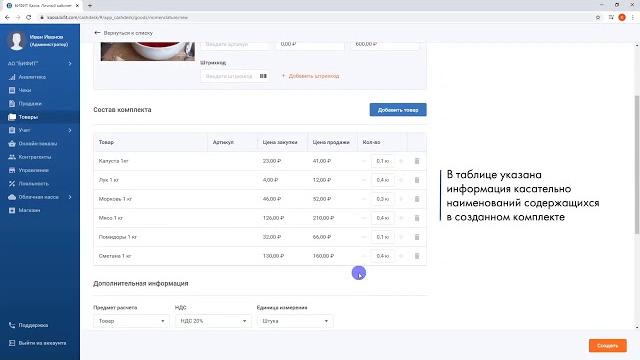Click the product photo thumbnail
Viewport: 640px width, 360px height.
[148, 51]
